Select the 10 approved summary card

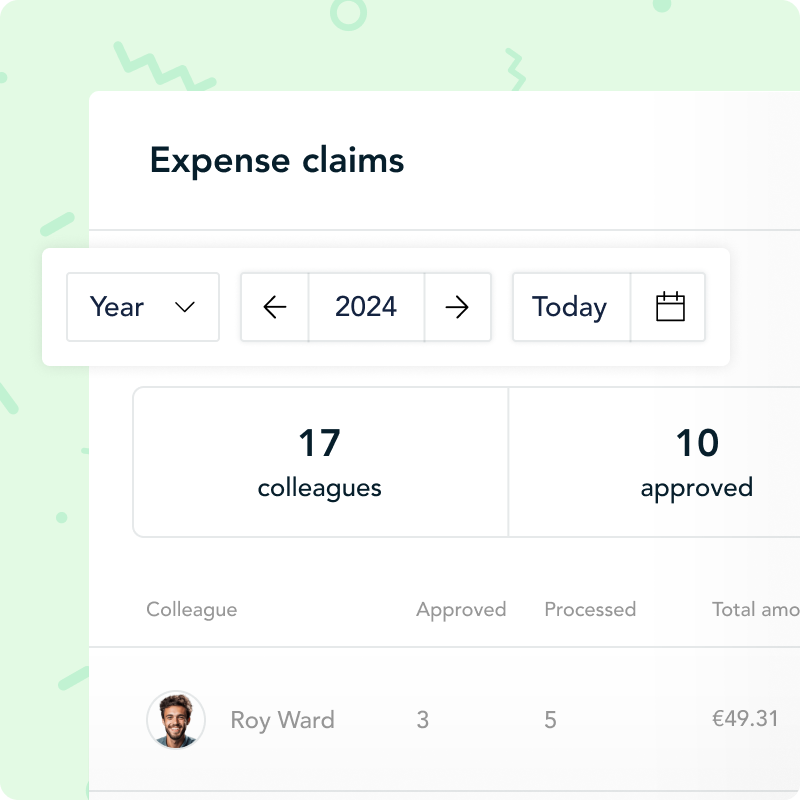696,462
